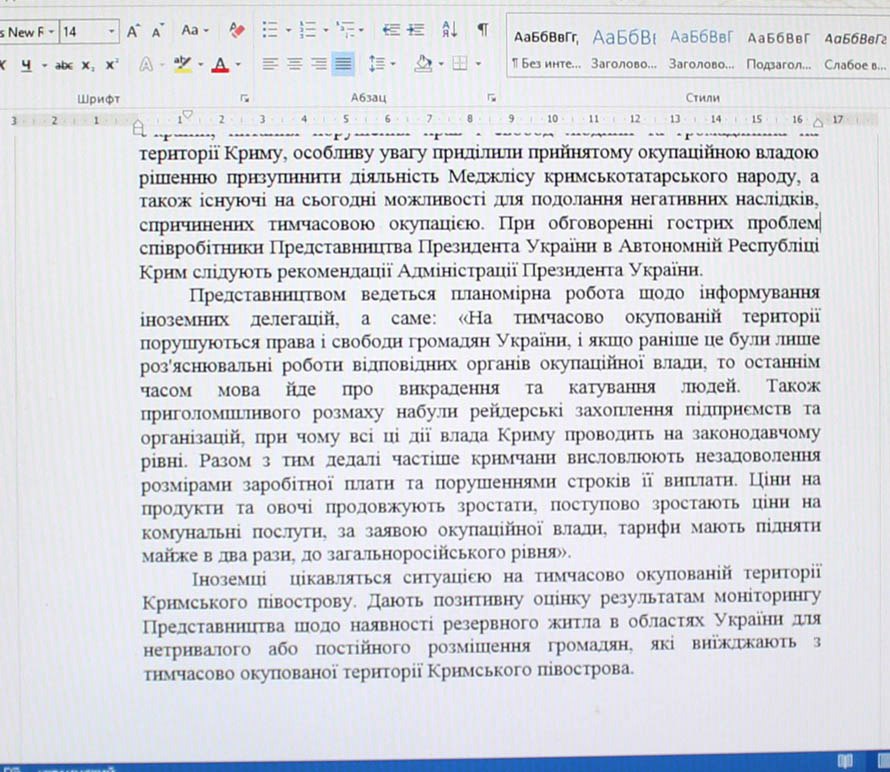The height and width of the screenshot is (772, 890).
Task: Apply bulleted list formatting
Action: [269, 31]
